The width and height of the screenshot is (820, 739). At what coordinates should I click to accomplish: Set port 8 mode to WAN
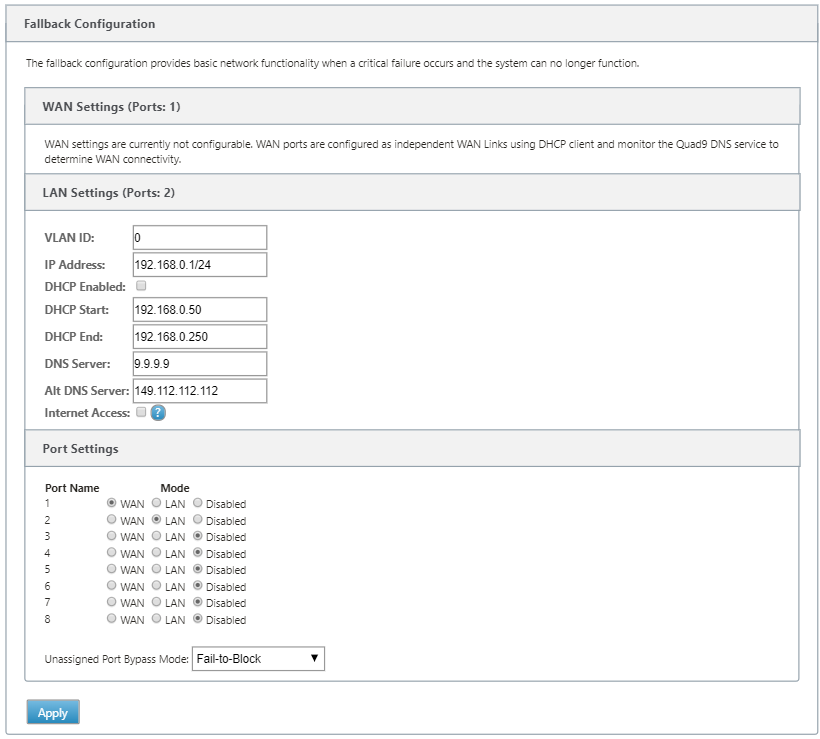[x=111, y=618]
